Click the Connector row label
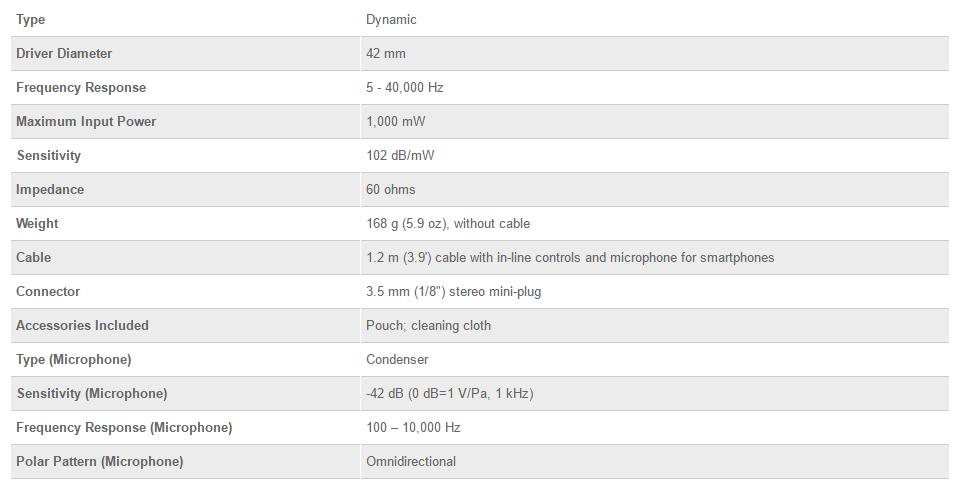The width and height of the screenshot is (960, 490). (48, 292)
